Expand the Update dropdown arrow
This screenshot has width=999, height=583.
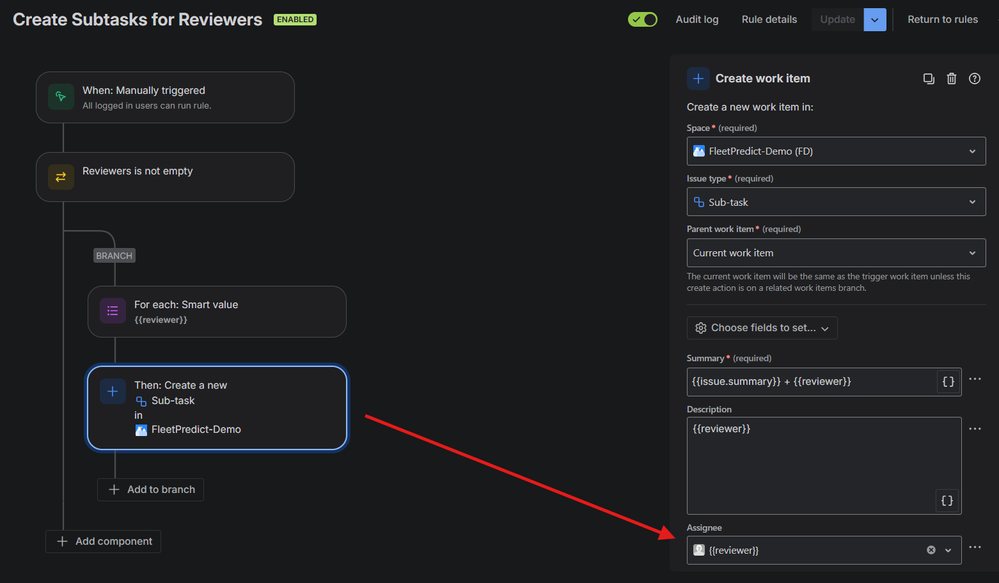(875, 19)
